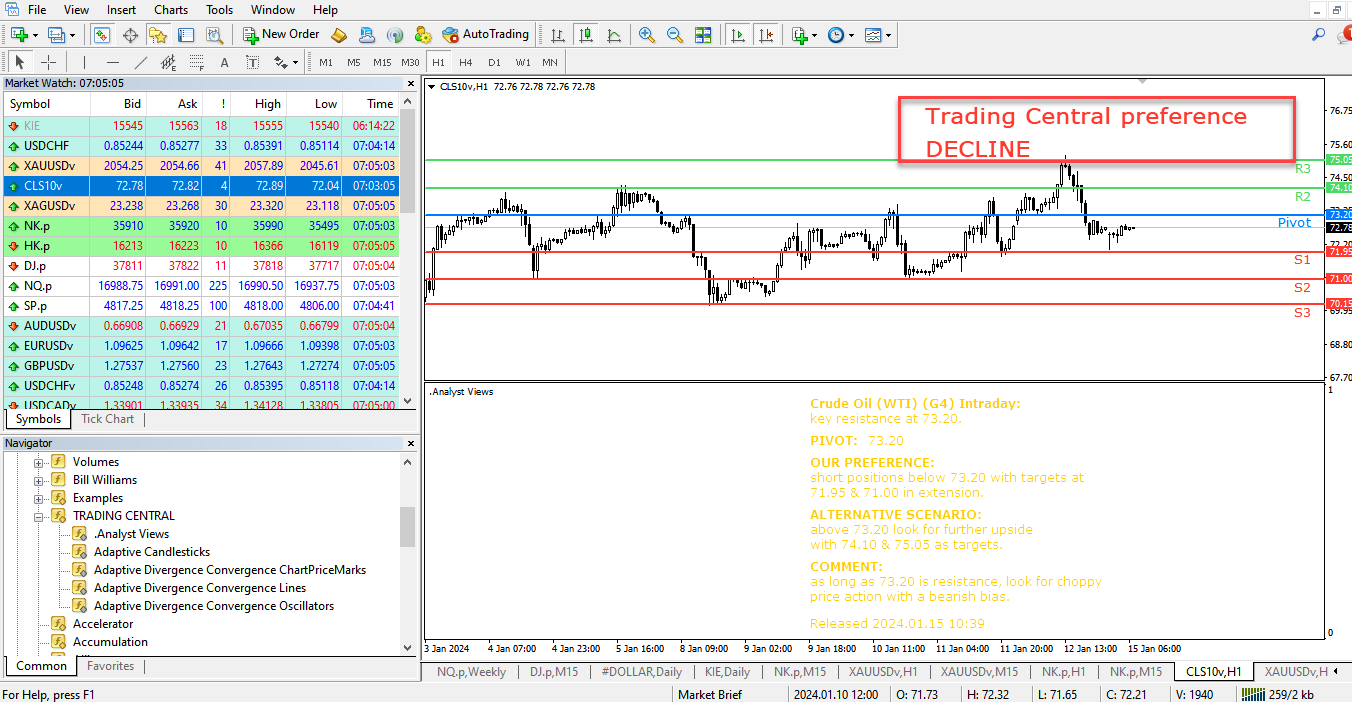Image resolution: width=1352 pixels, height=702 pixels.
Task: Click the New Order button
Action: coord(281,35)
